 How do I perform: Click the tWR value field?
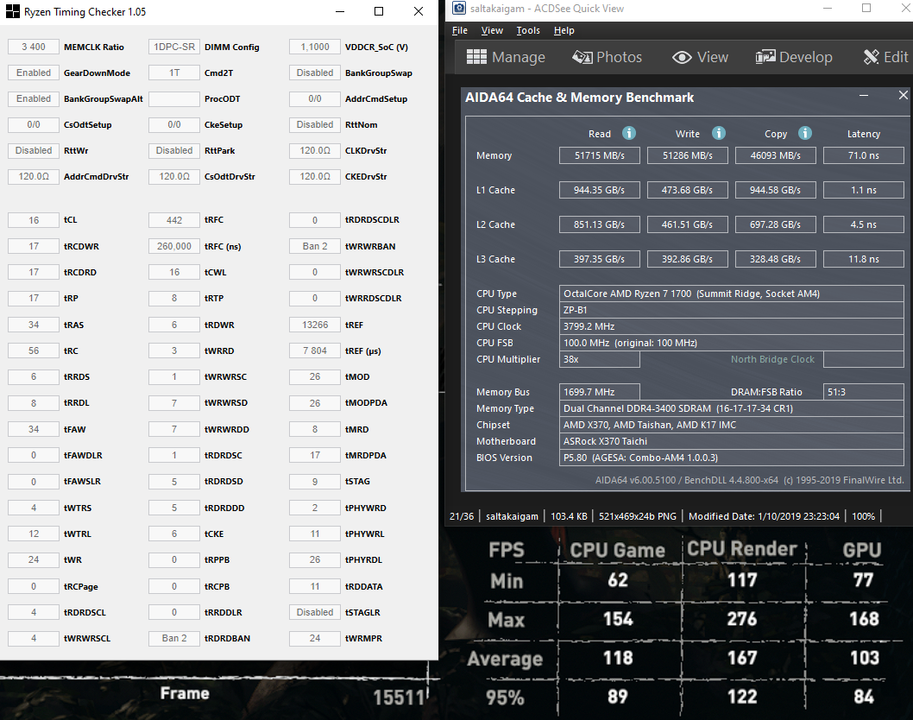[34, 559]
